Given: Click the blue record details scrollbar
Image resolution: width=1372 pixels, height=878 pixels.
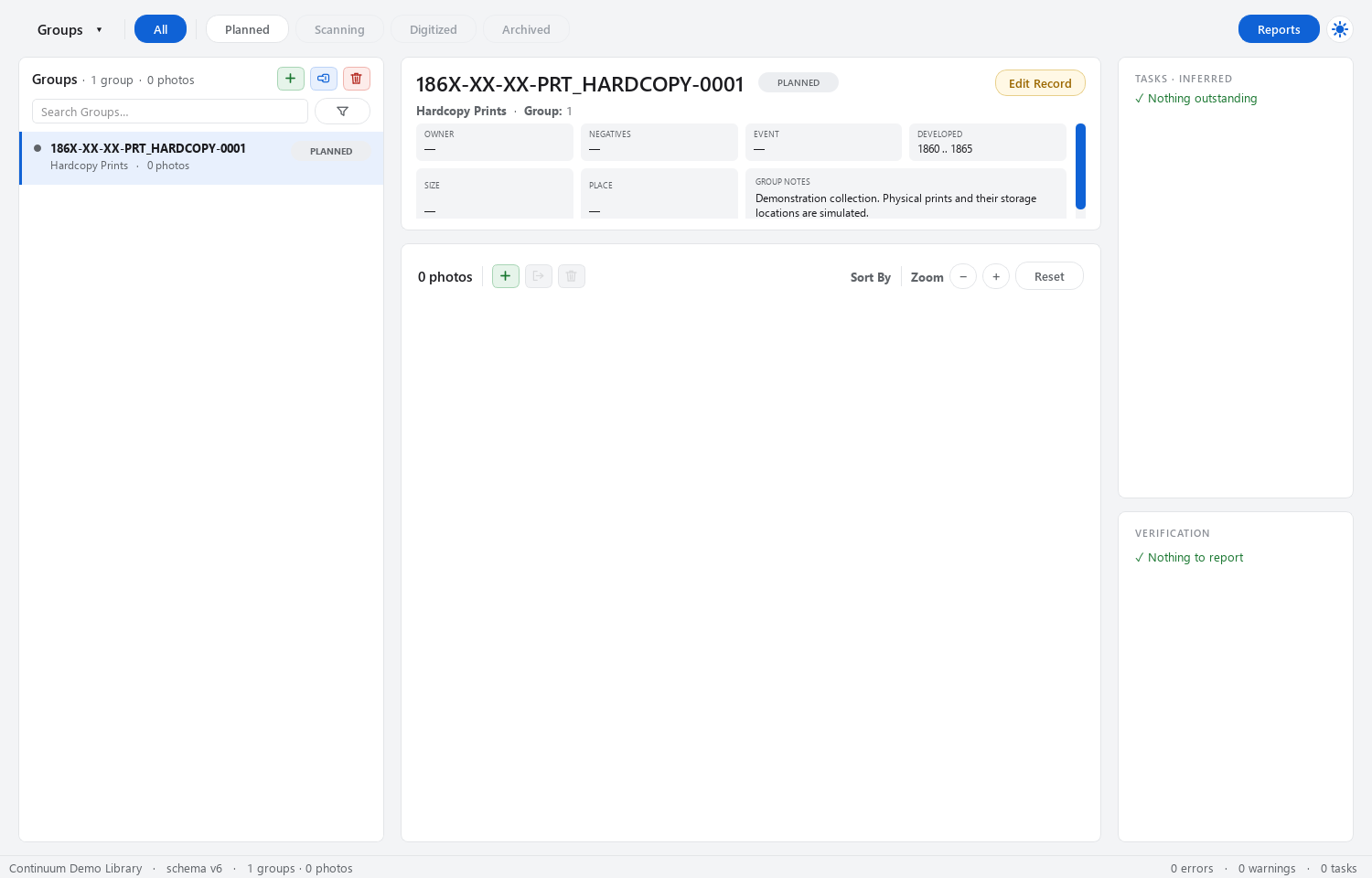Looking at the screenshot, I should pos(1080,166).
